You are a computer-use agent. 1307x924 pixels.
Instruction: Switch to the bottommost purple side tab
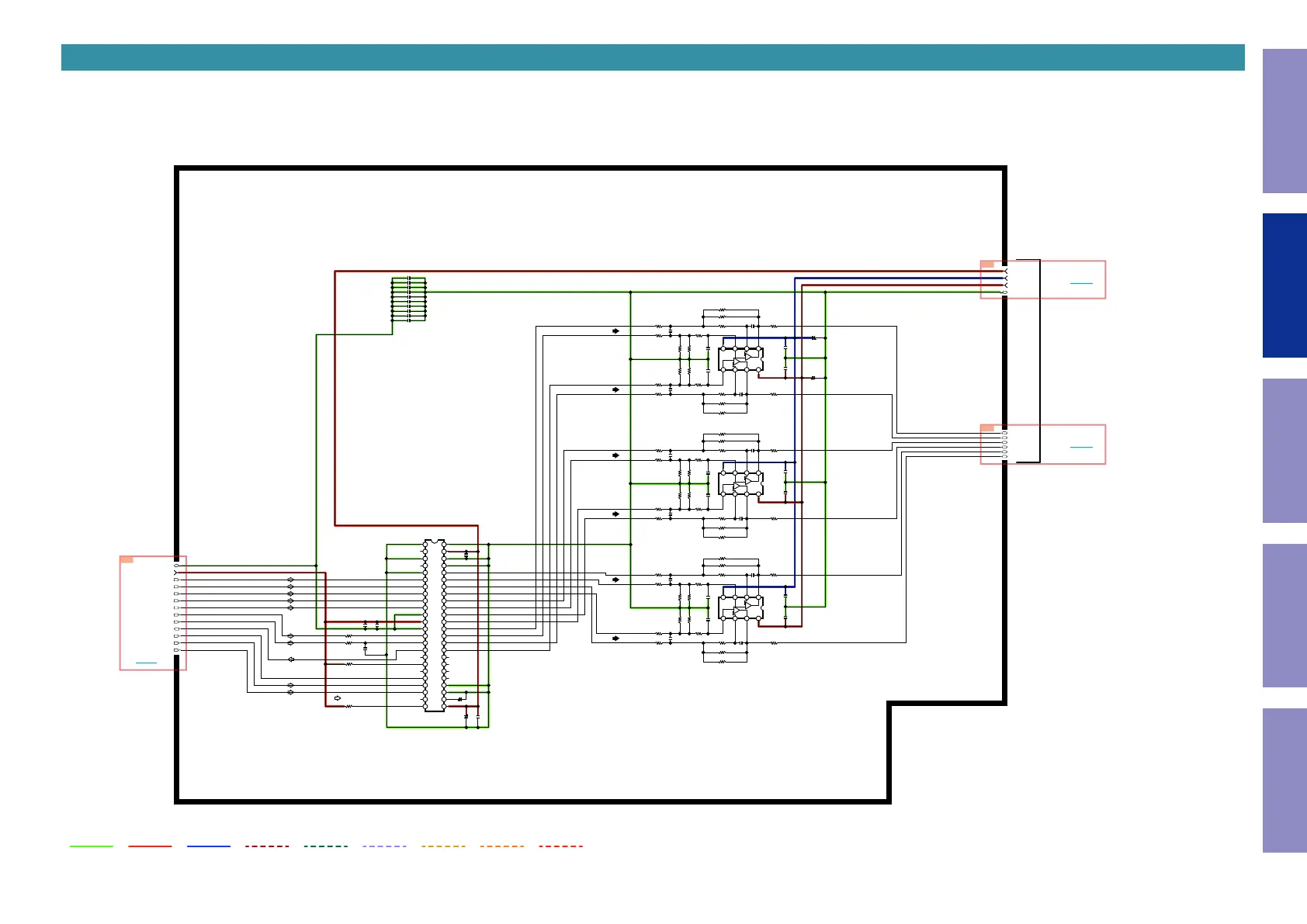pyautogui.click(x=1284, y=780)
